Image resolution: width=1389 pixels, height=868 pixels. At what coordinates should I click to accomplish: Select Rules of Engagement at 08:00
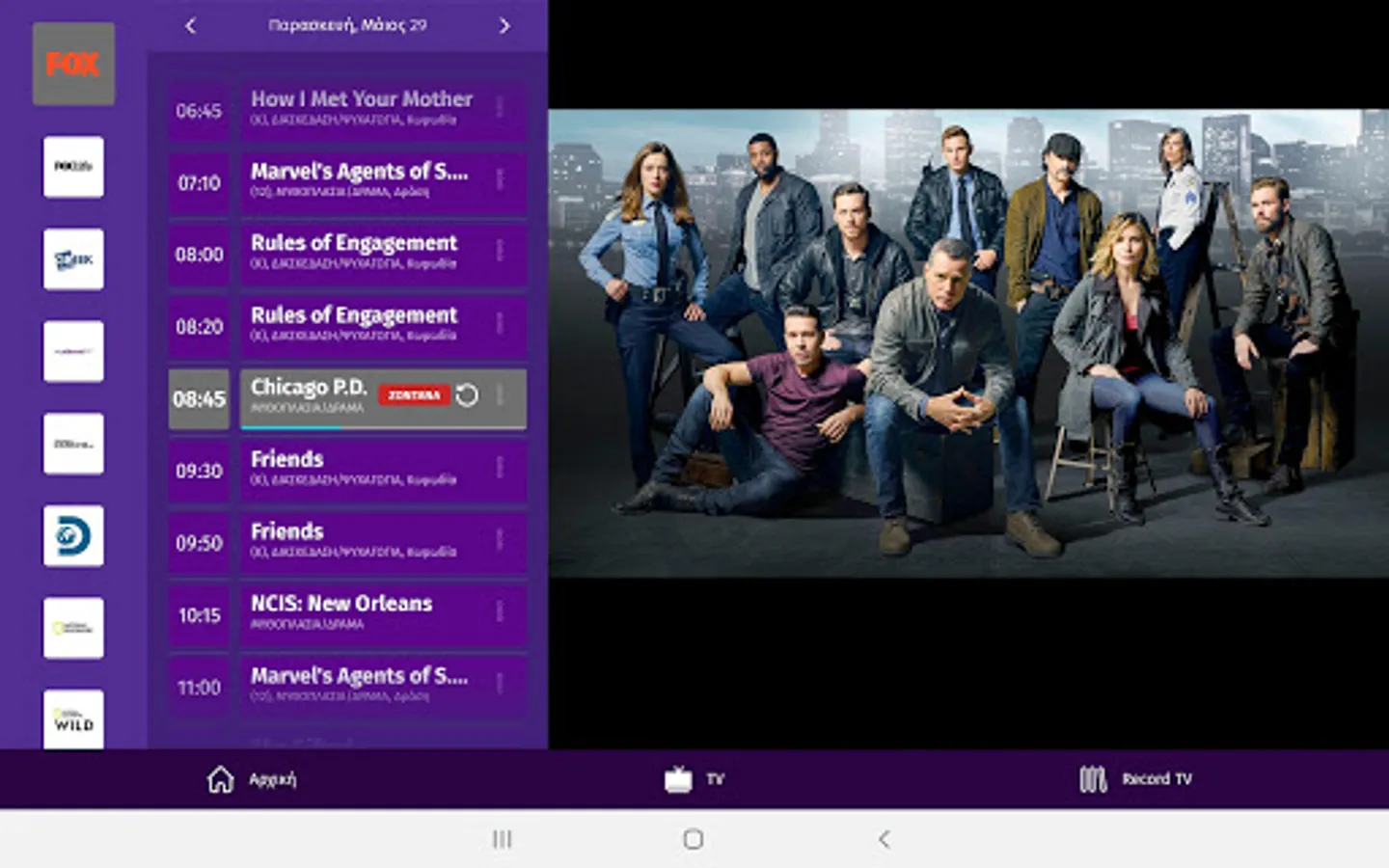click(x=383, y=254)
